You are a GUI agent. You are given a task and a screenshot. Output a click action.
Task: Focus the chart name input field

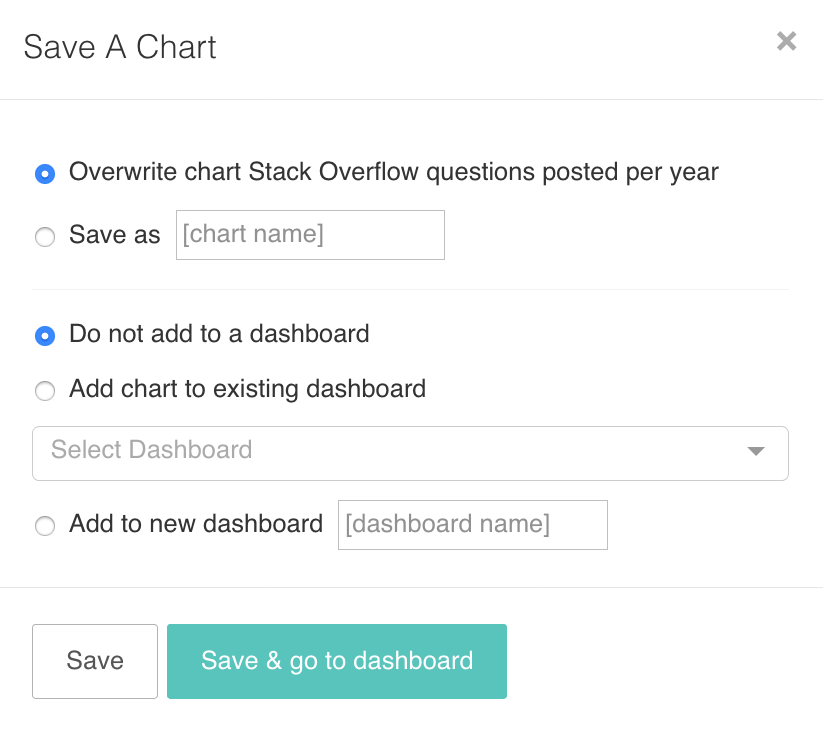[310, 235]
